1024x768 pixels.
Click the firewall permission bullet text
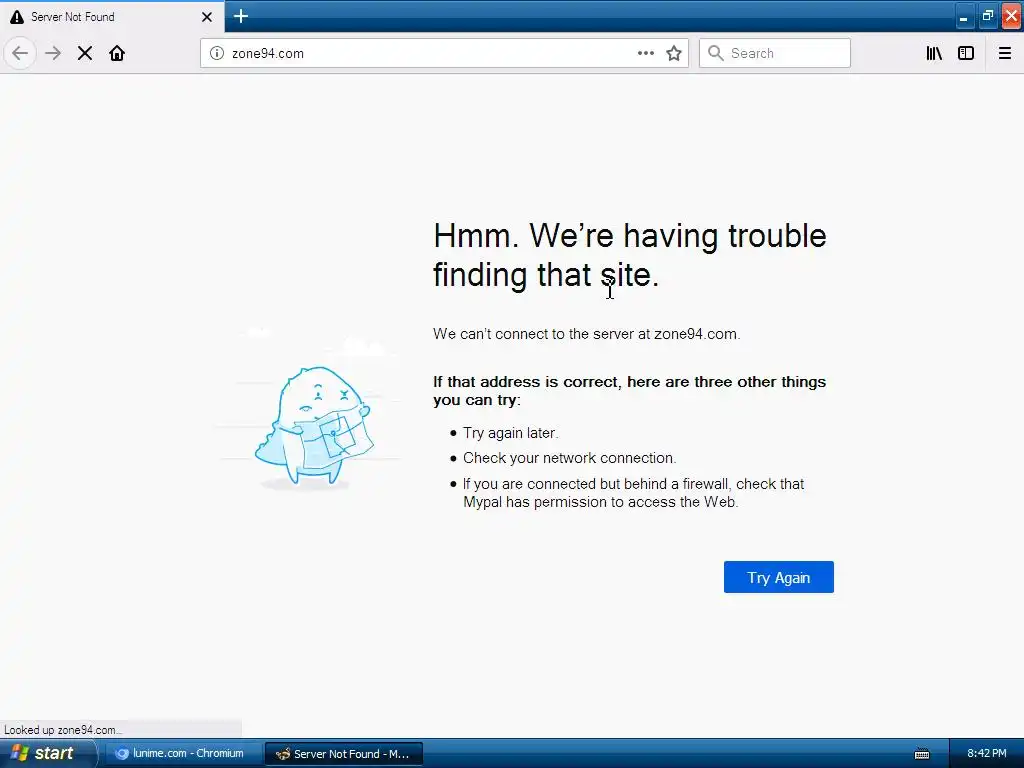(633, 493)
